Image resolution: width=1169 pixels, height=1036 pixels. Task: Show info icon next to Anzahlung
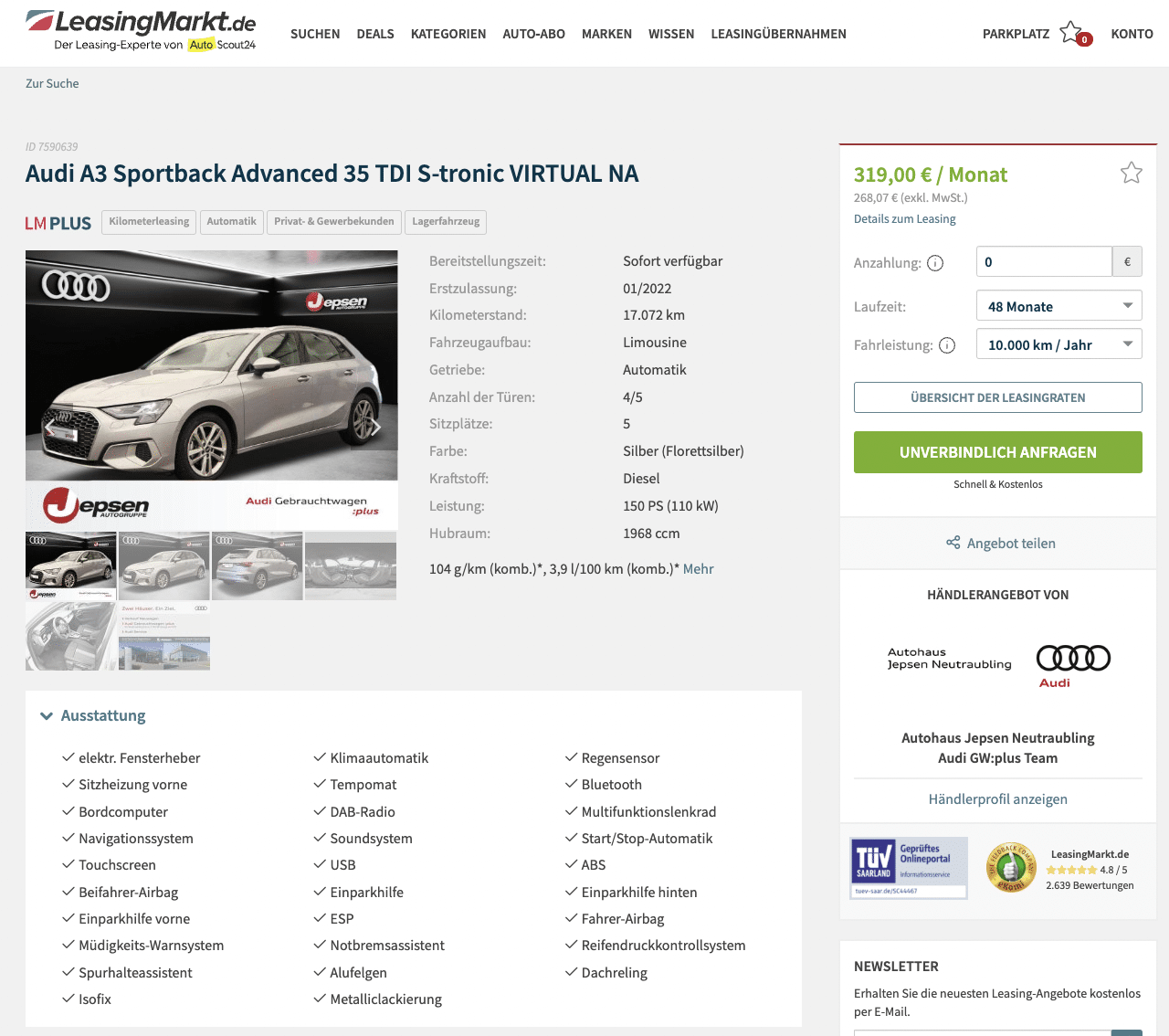point(935,263)
